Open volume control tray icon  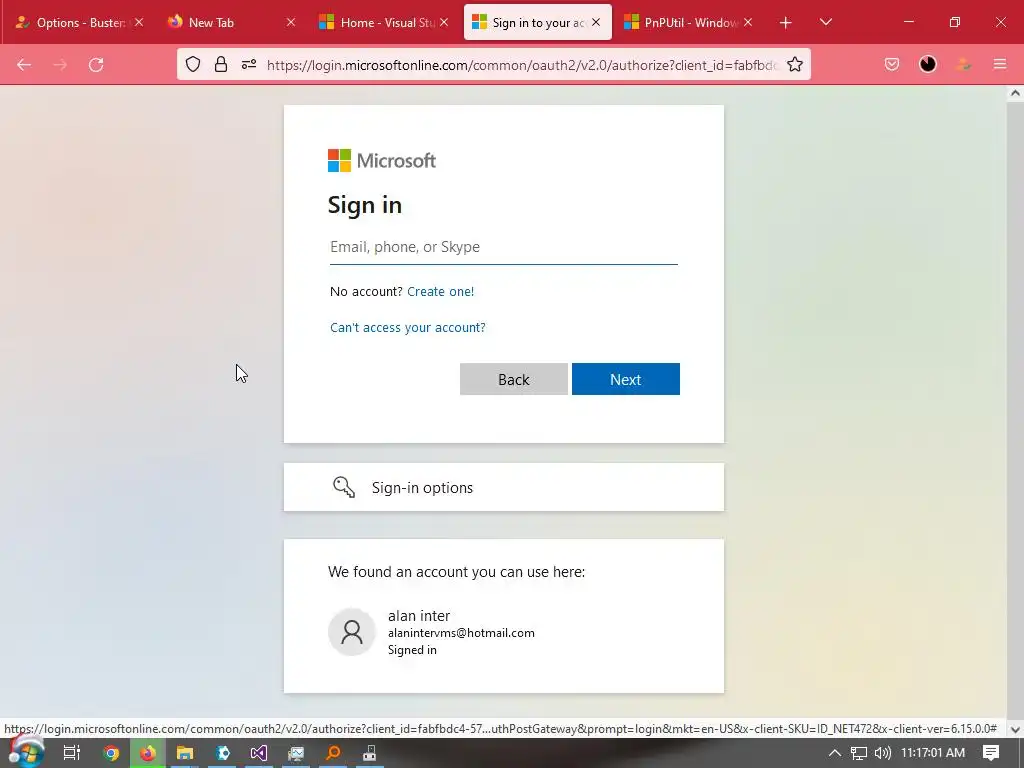(882, 753)
